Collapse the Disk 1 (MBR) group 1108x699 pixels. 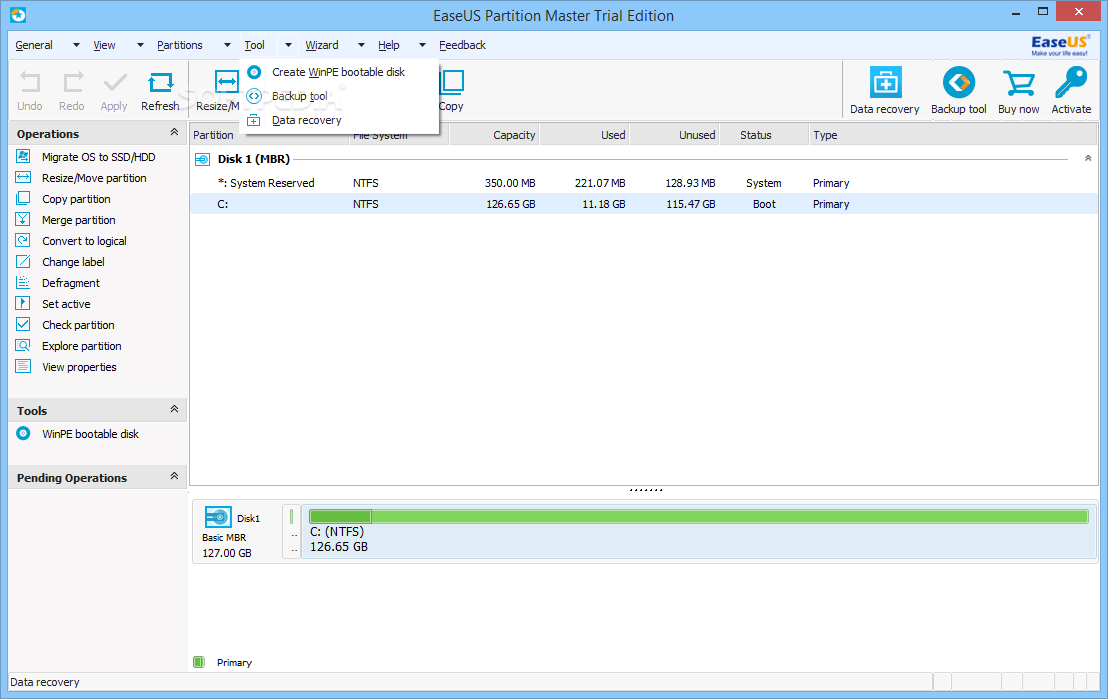tap(1088, 158)
